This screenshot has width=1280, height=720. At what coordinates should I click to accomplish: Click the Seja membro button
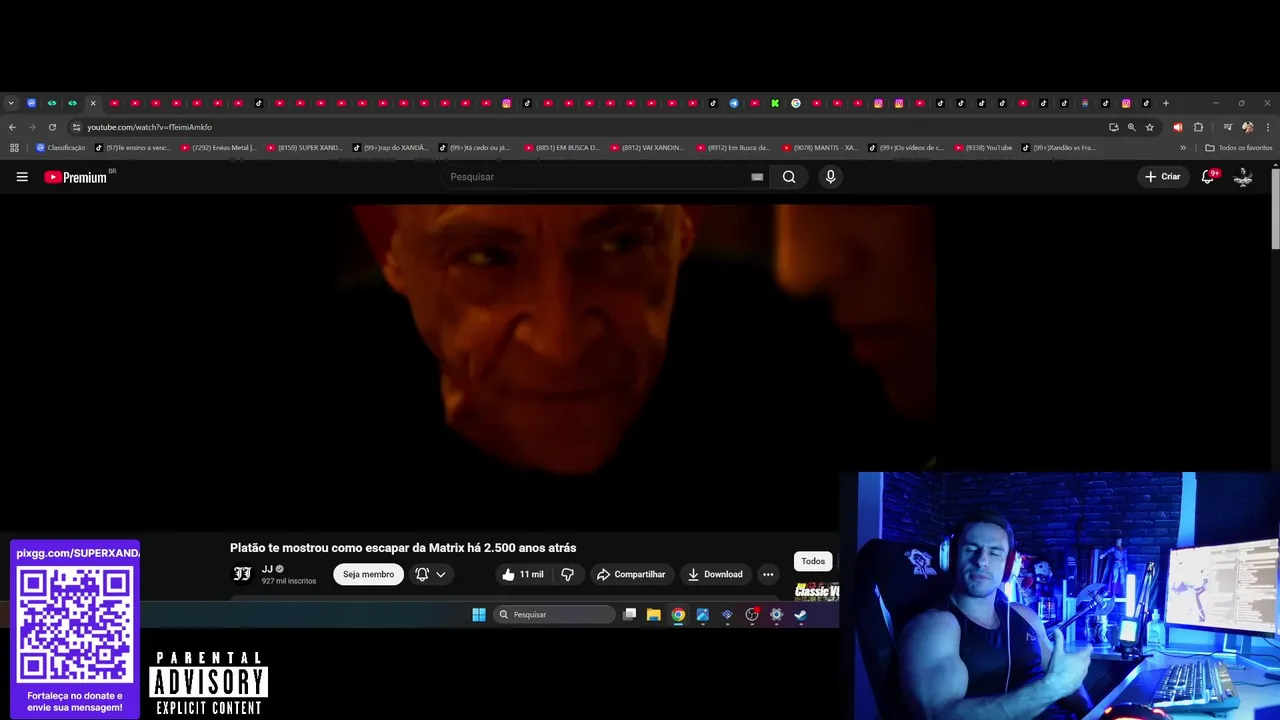pos(368,574)
